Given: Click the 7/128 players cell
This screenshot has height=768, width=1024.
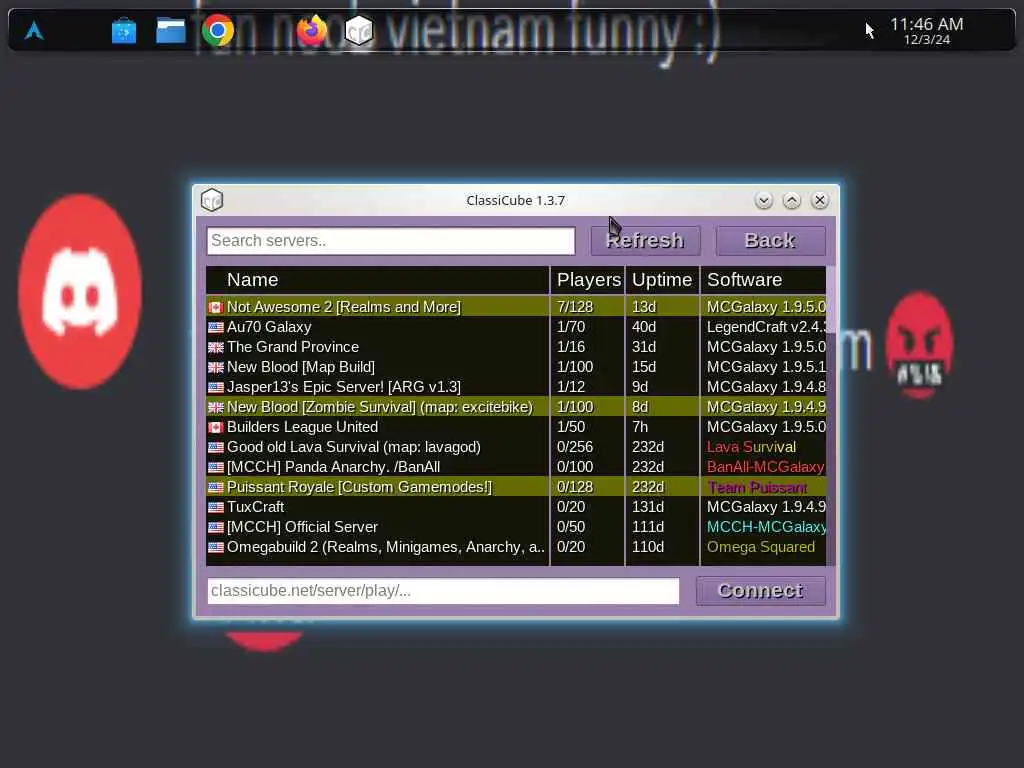Looking at the screenshot, I should (x=575, y=306).
